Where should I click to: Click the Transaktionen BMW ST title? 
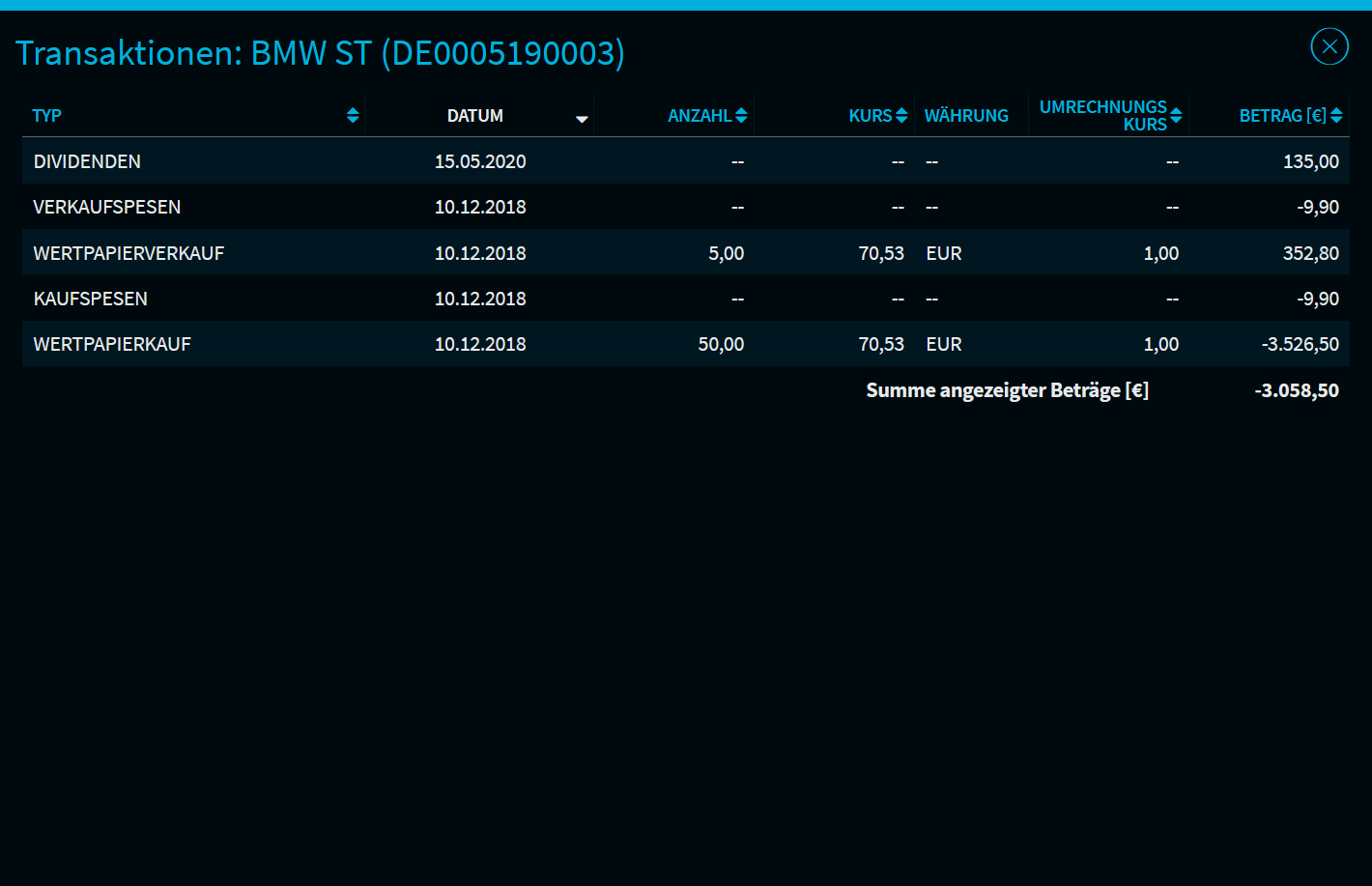pos(320,53)
